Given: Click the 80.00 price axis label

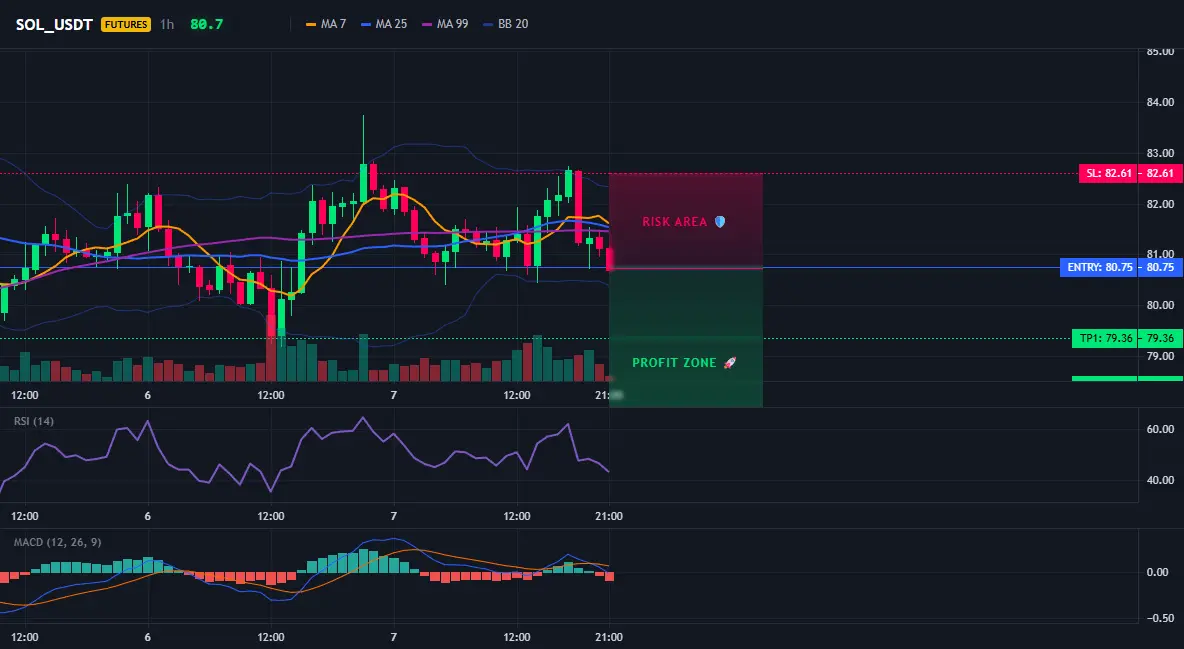Looking at the screenshot, I should click(1160, 305).
